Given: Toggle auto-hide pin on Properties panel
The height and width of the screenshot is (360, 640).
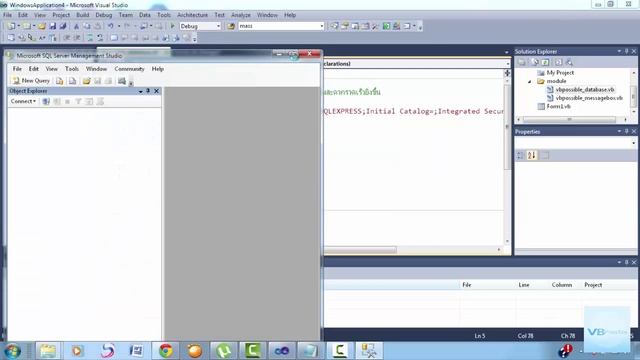Looking at the screenshot, I should (x=626, y=131).
